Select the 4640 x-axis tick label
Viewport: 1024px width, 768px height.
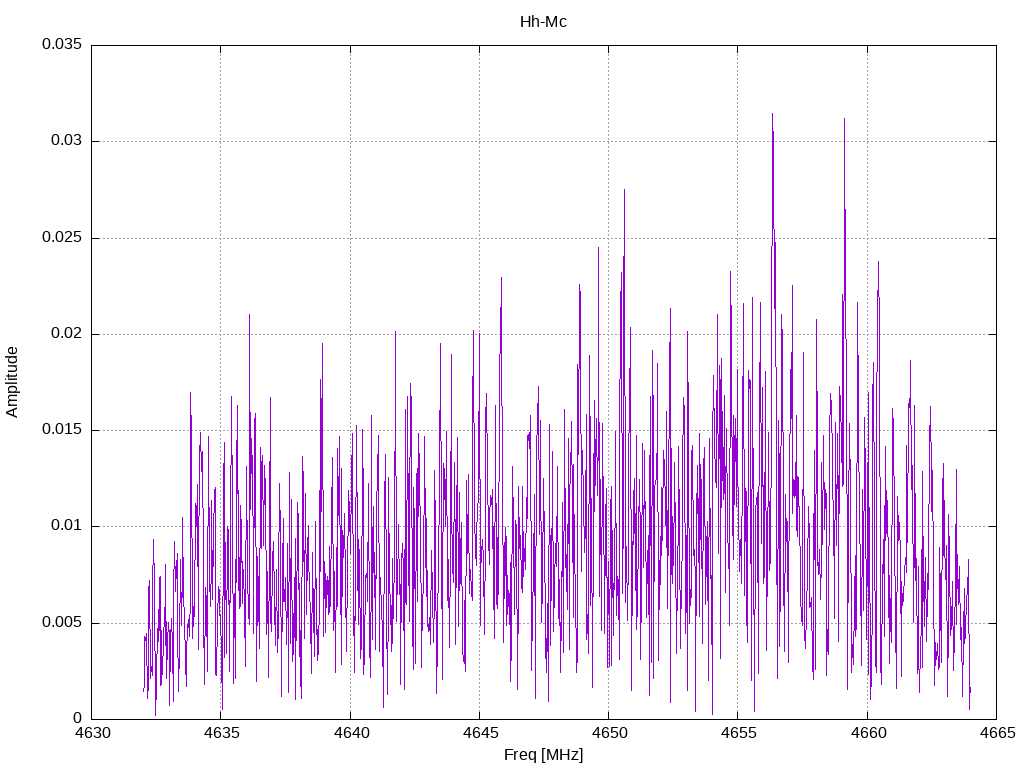350,733
